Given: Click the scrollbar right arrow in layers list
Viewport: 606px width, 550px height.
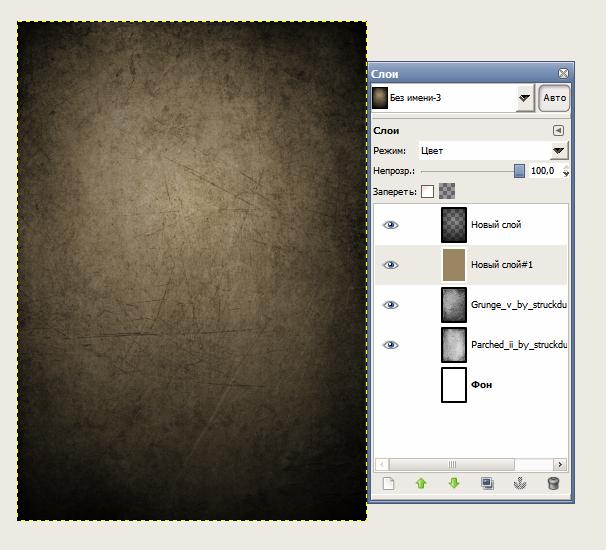Looking at the screenshot, I should click(560, 464).
